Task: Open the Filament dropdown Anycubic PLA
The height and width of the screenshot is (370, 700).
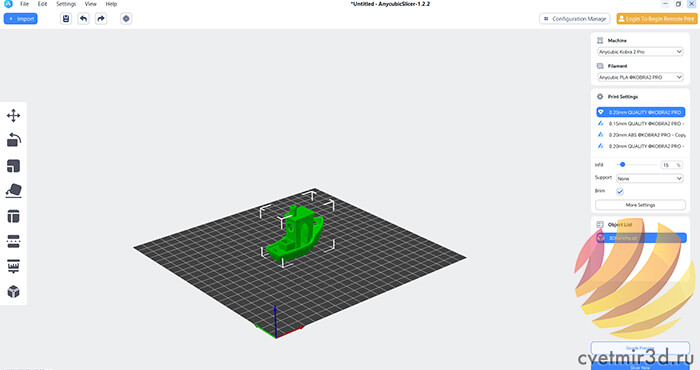Action: [640, 77]
